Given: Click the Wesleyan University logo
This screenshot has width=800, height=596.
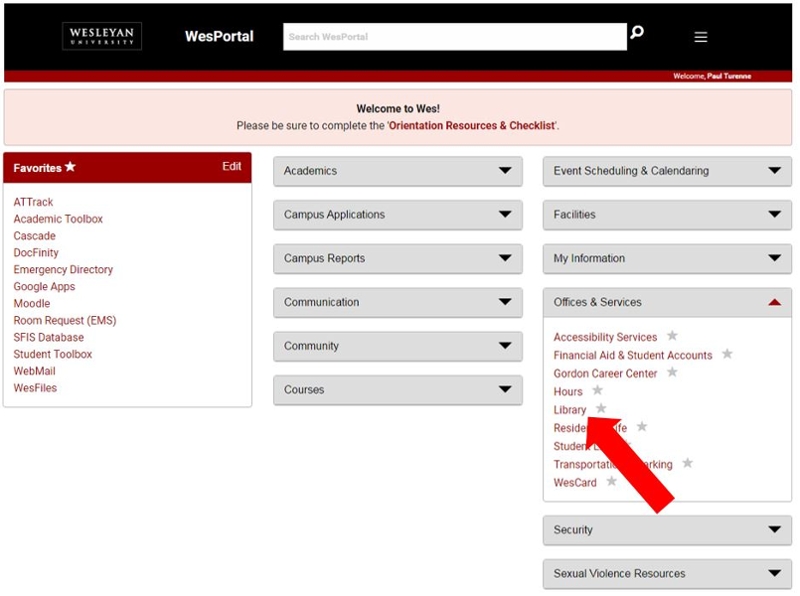Looking at the screenshot, I should pyautogui.click(x=102, y=36).
